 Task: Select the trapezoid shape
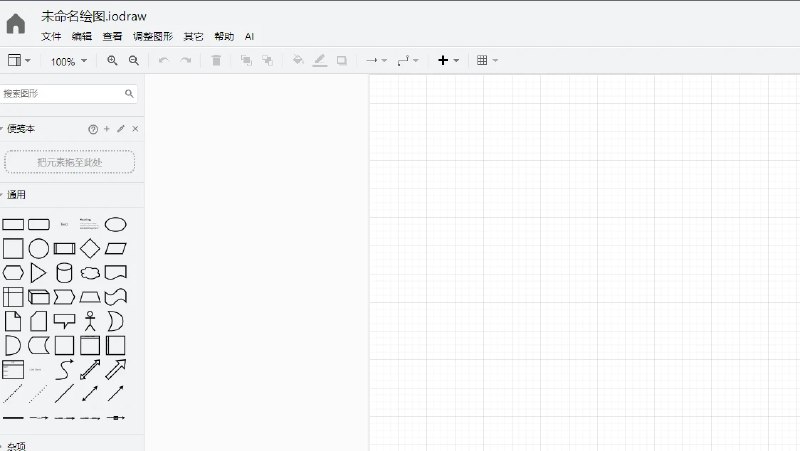tap(90, 297)
